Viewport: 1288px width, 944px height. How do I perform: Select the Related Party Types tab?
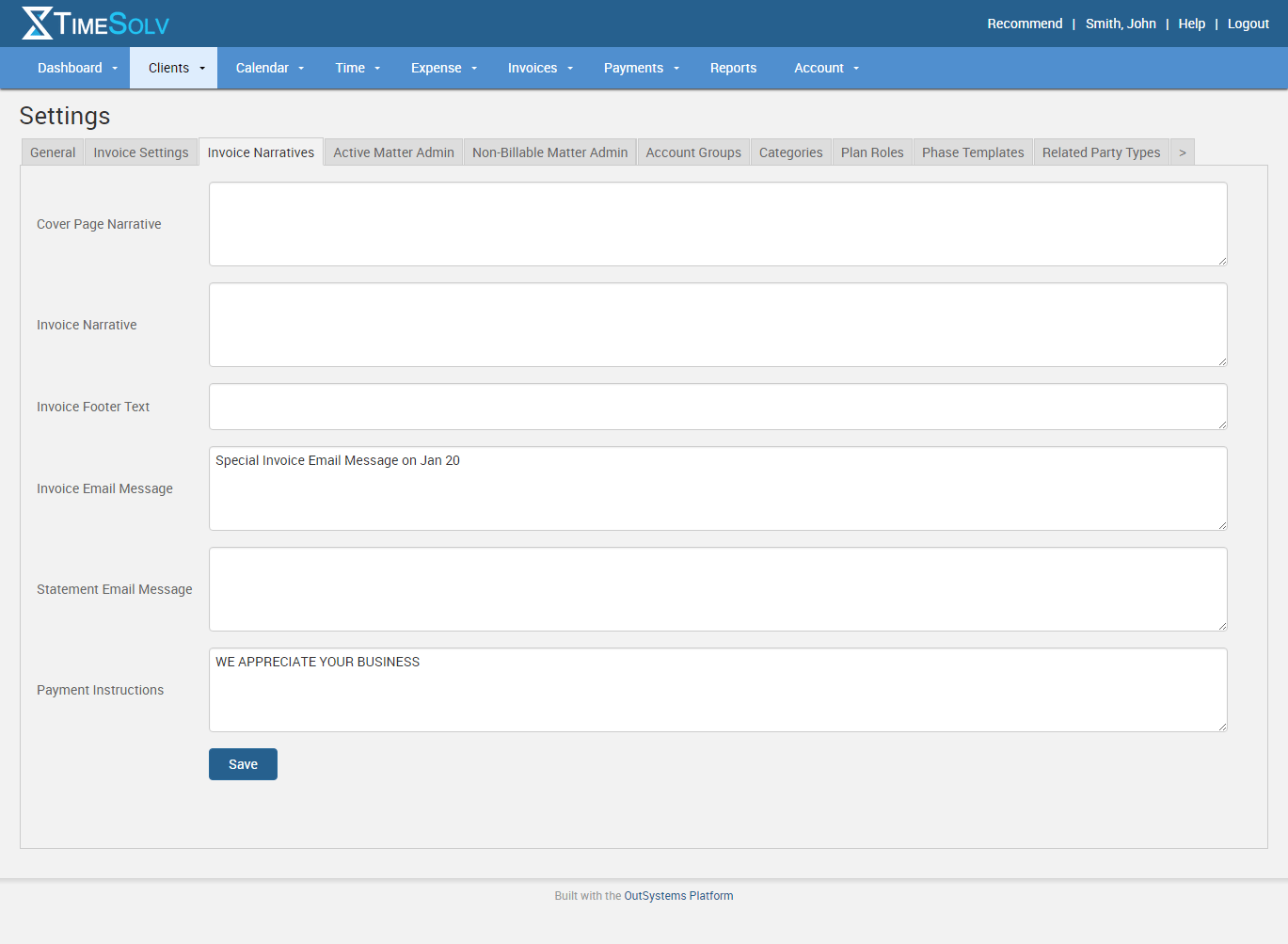coord(1101,152)
